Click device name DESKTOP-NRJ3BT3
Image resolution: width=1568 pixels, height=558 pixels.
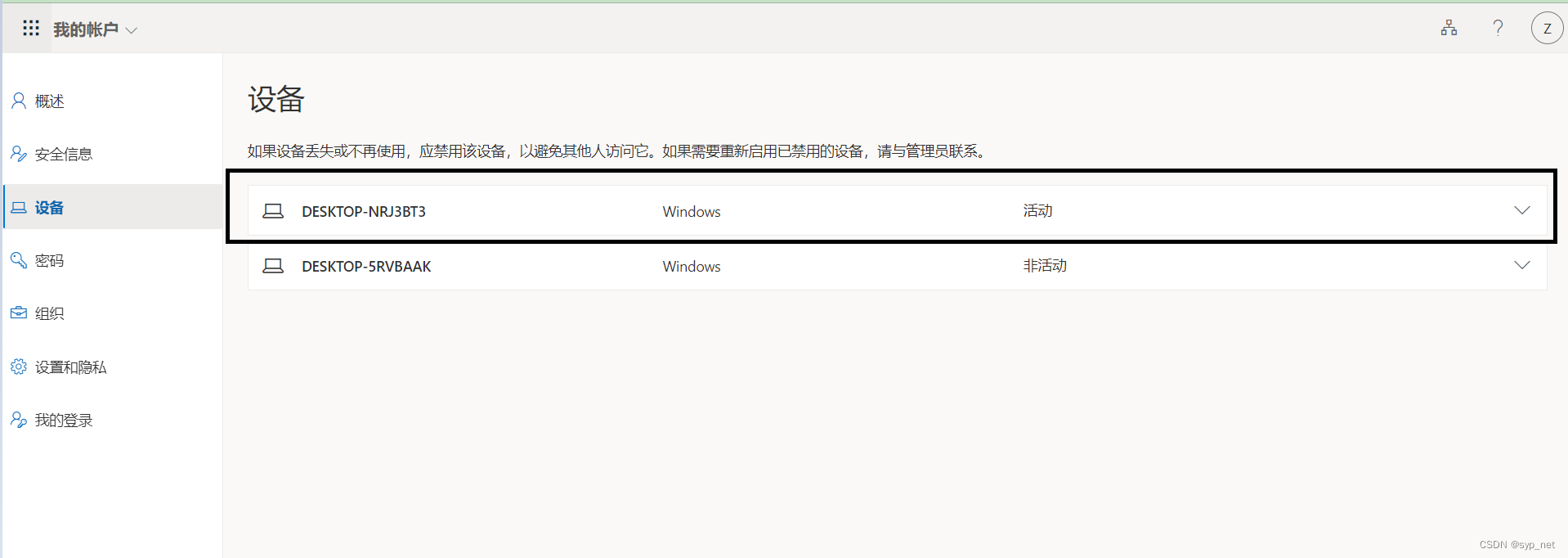364,211
